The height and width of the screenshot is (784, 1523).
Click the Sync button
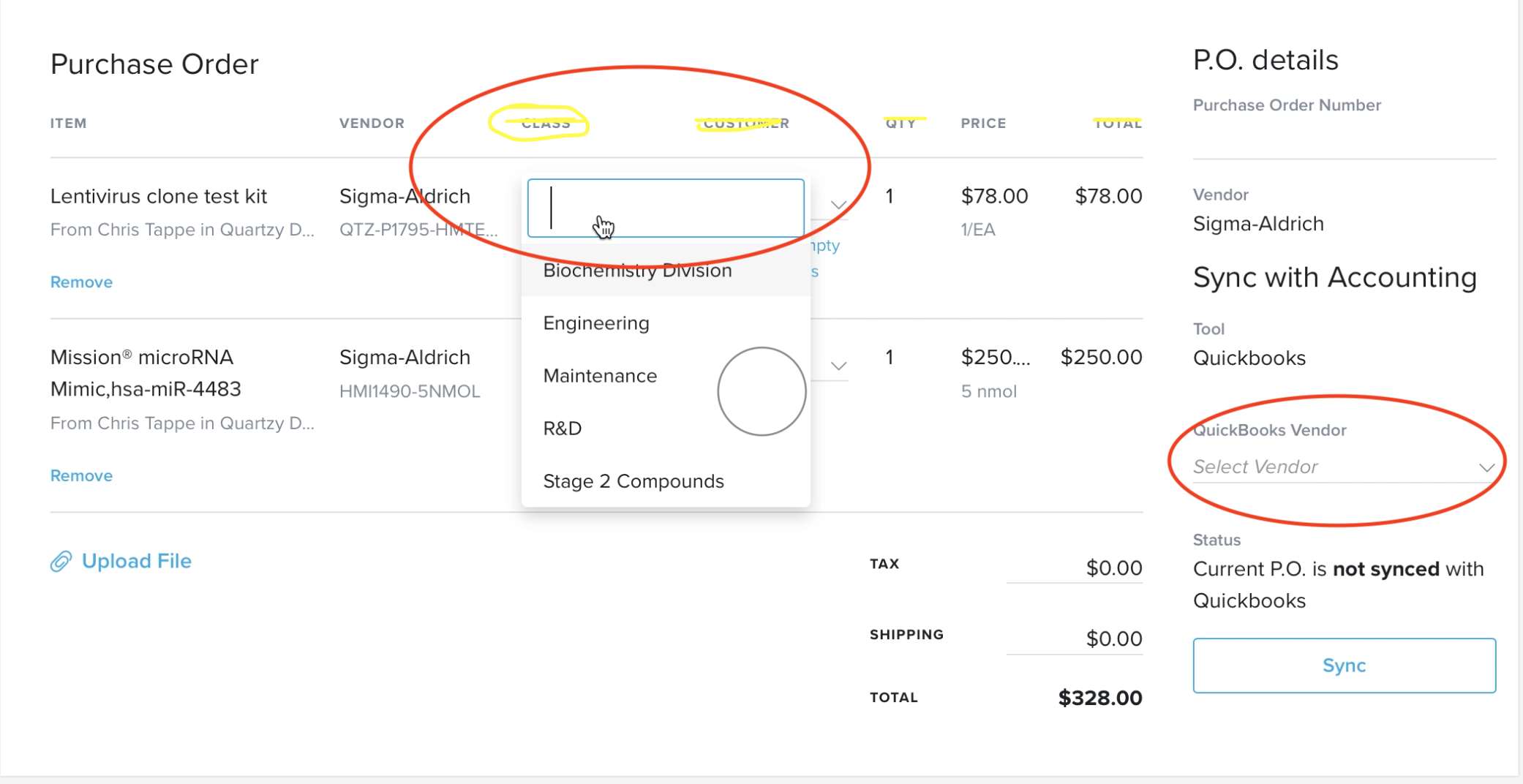tap(1343, 666)
